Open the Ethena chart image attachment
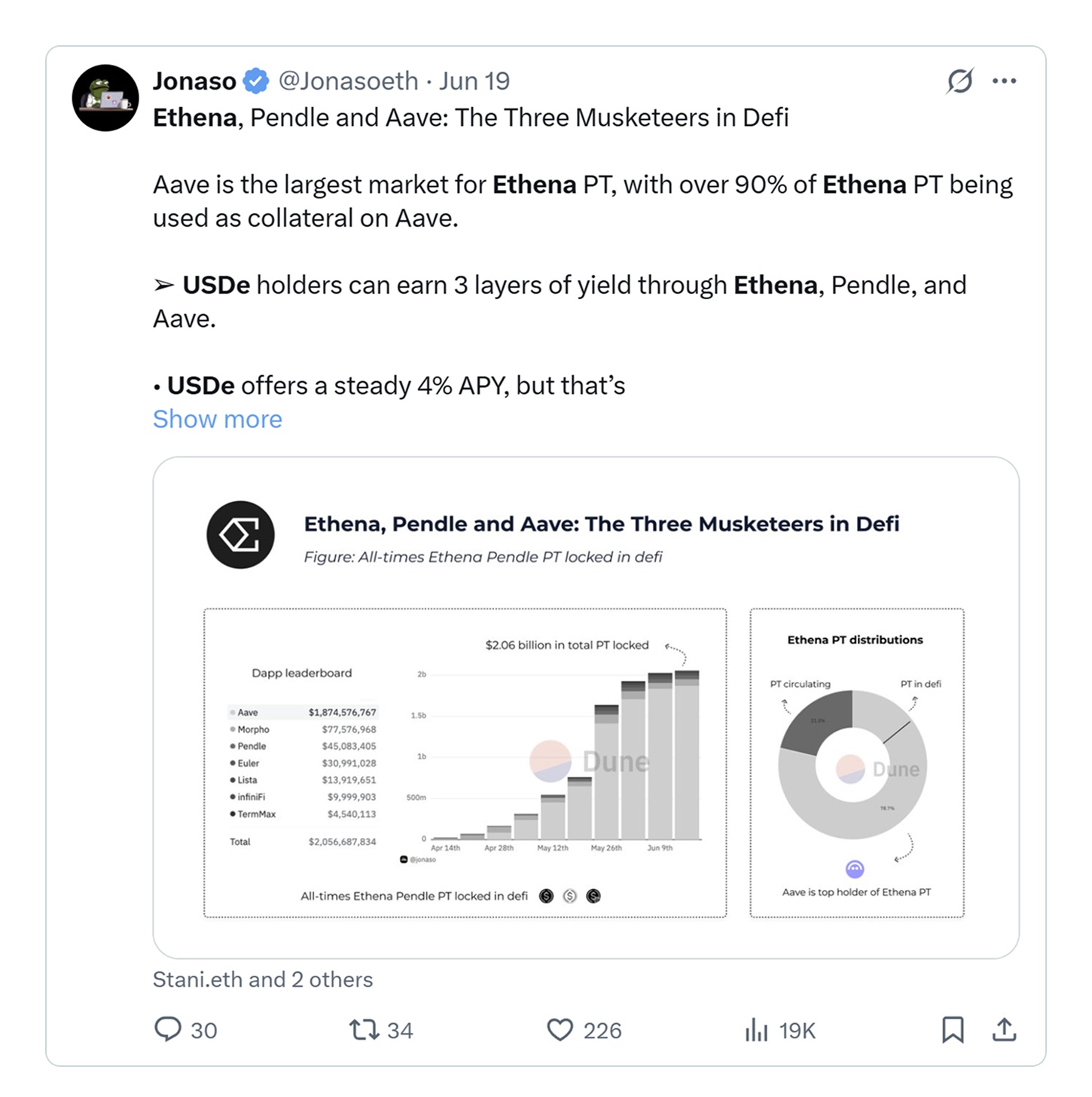 586,707
